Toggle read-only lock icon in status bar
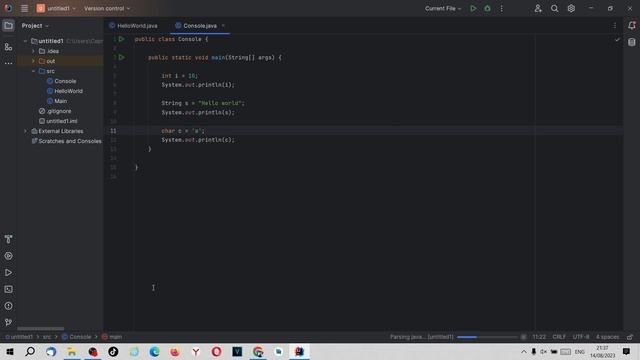The height and width of the screenshot is (360, 640). pos(630,337)
